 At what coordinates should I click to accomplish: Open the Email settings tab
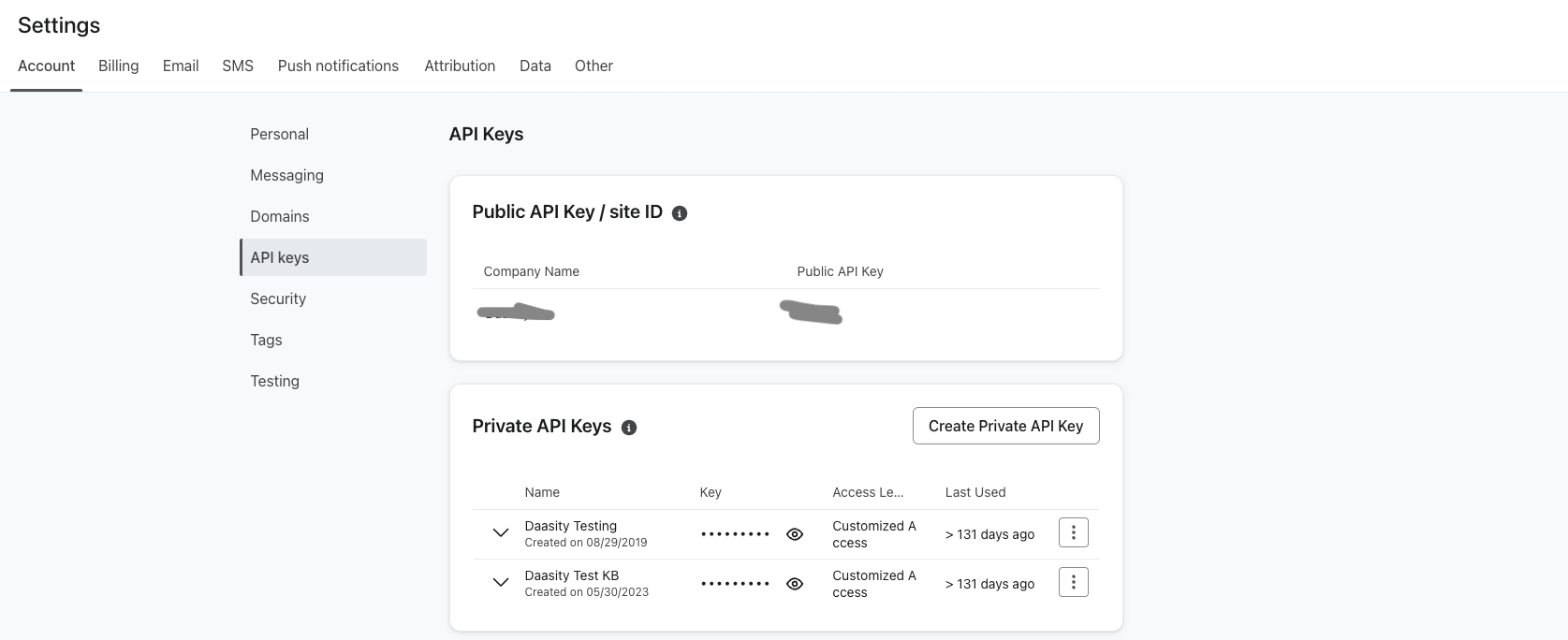point(181,65)
